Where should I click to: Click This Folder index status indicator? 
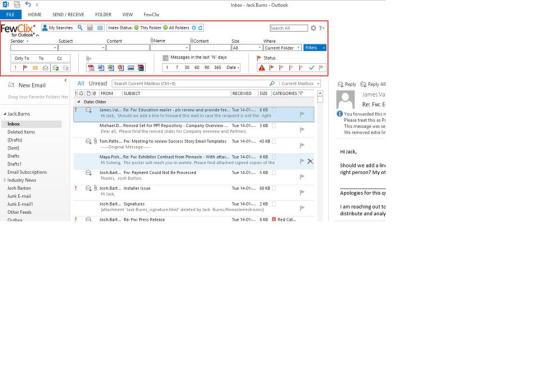148,28
